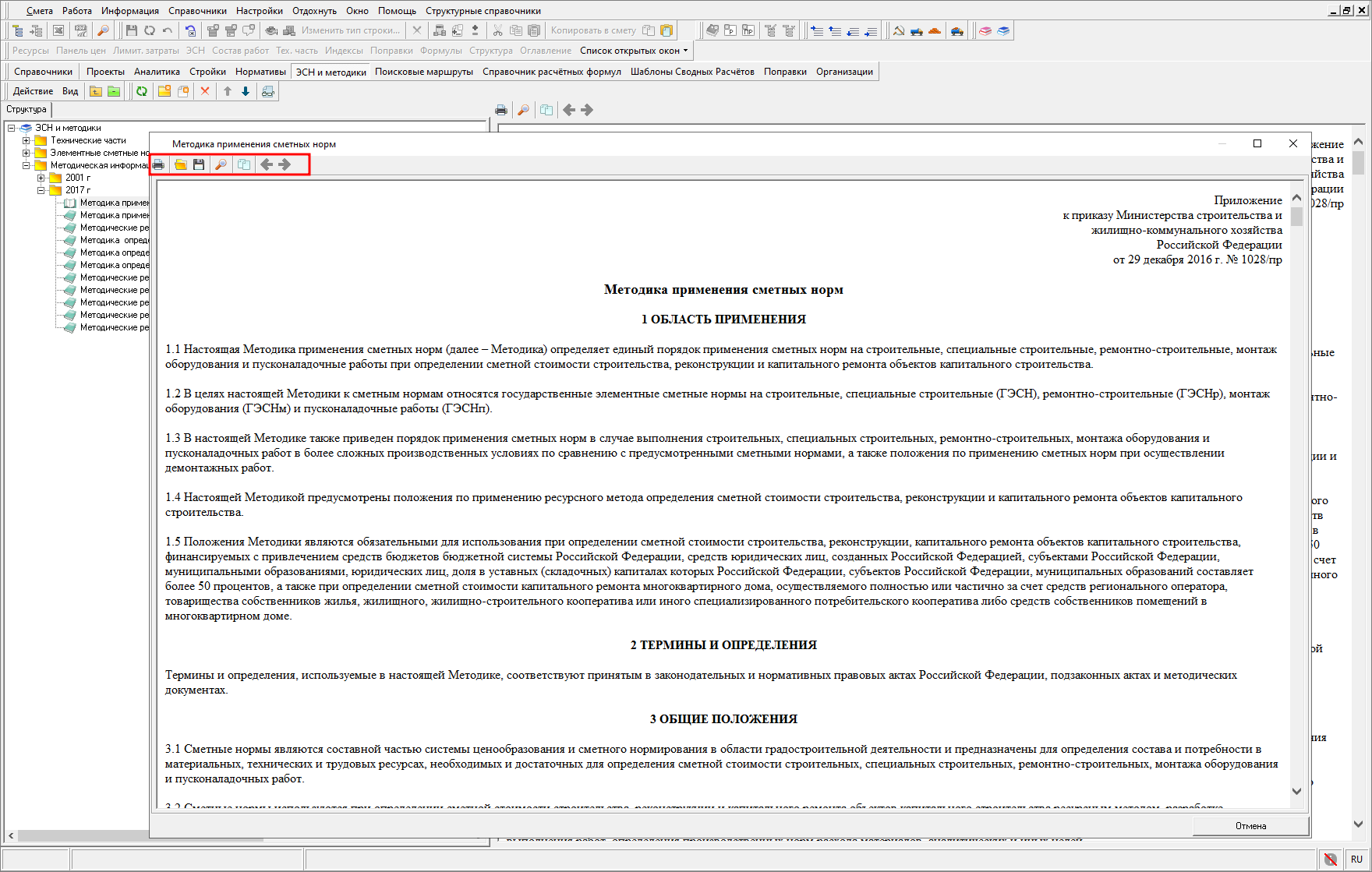The height and width of the screenshot is (872, 1372).
Task: Click the magnifier search icon in dialog toolbar
Action: [x=221, y=164]
